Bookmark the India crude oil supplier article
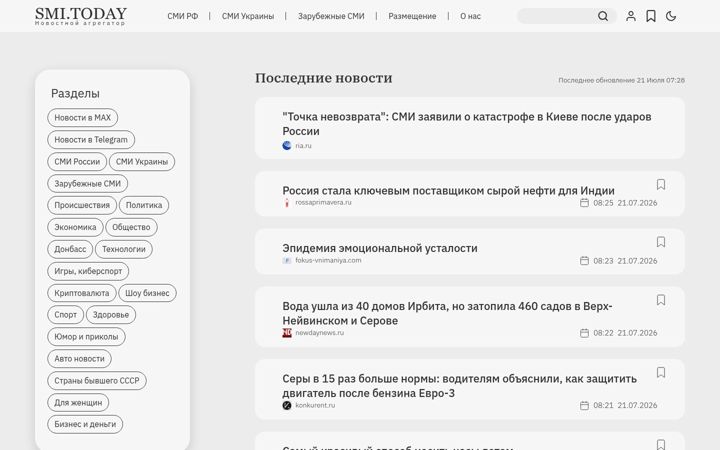 [x=661, y=184]
